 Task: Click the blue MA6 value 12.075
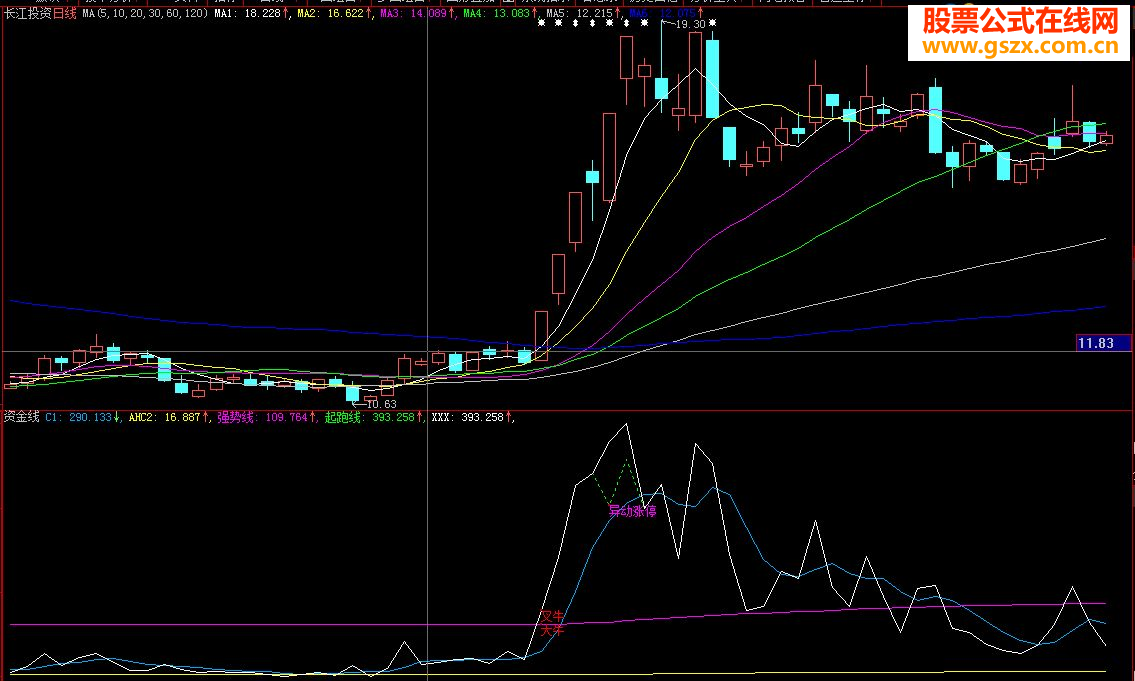[x=677, y=13]
